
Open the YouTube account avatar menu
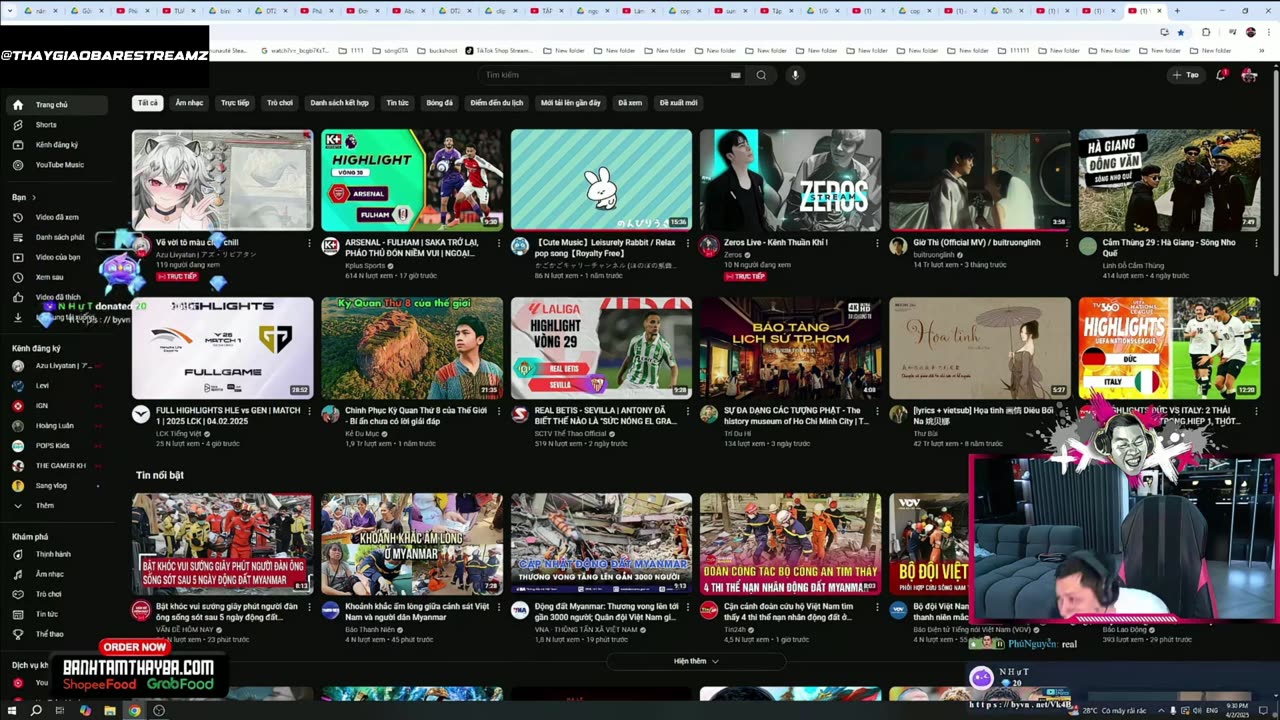coord(1248,75)
